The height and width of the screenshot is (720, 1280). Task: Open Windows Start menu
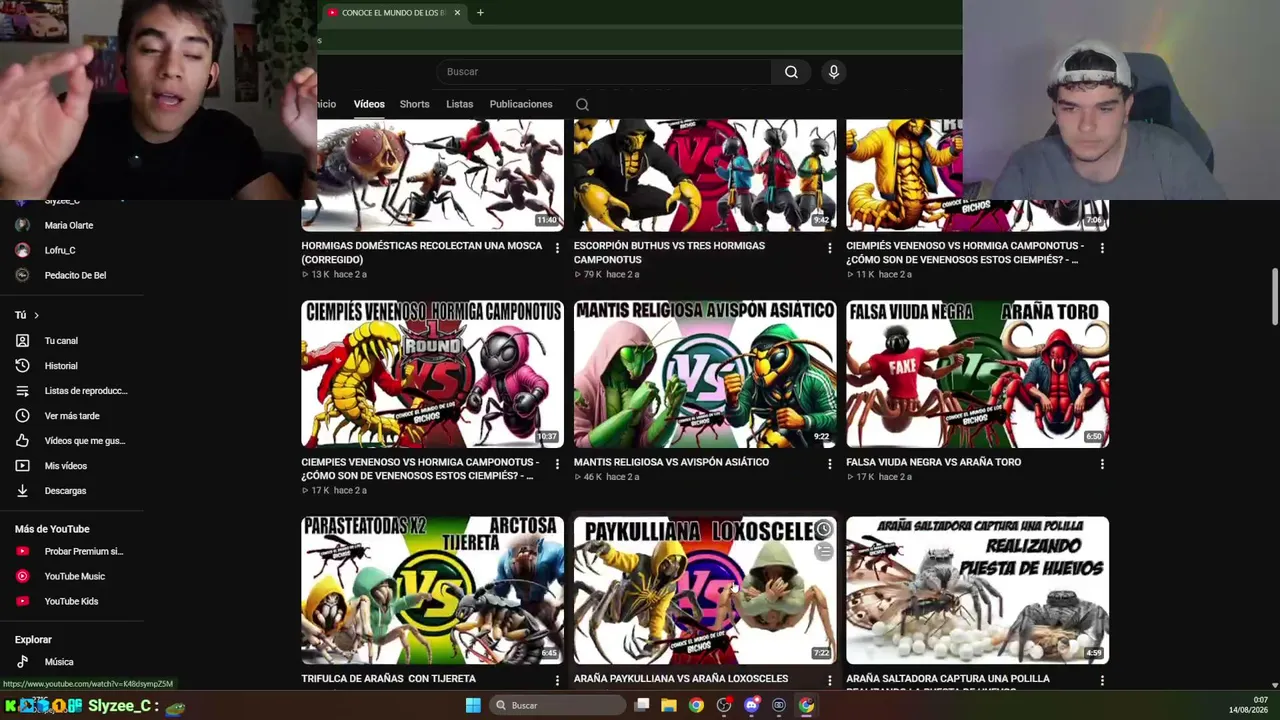pyautogui.click(x=473, y=705)
